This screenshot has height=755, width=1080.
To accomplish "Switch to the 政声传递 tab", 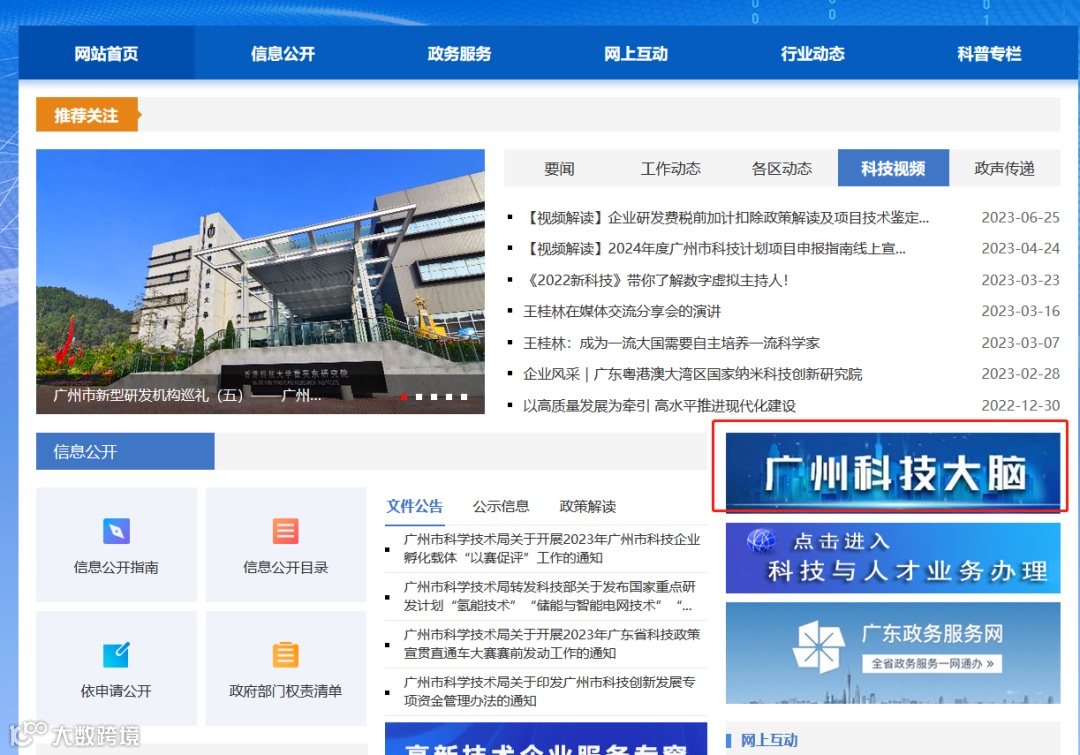I will tap(1005, 168).
